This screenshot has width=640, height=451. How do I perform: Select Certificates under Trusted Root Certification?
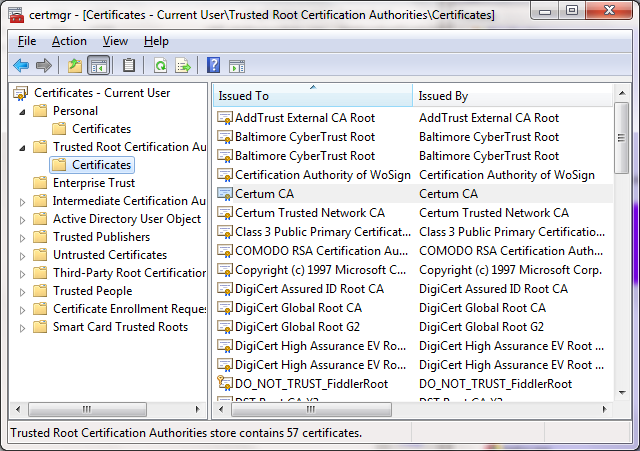coord(102,165)
